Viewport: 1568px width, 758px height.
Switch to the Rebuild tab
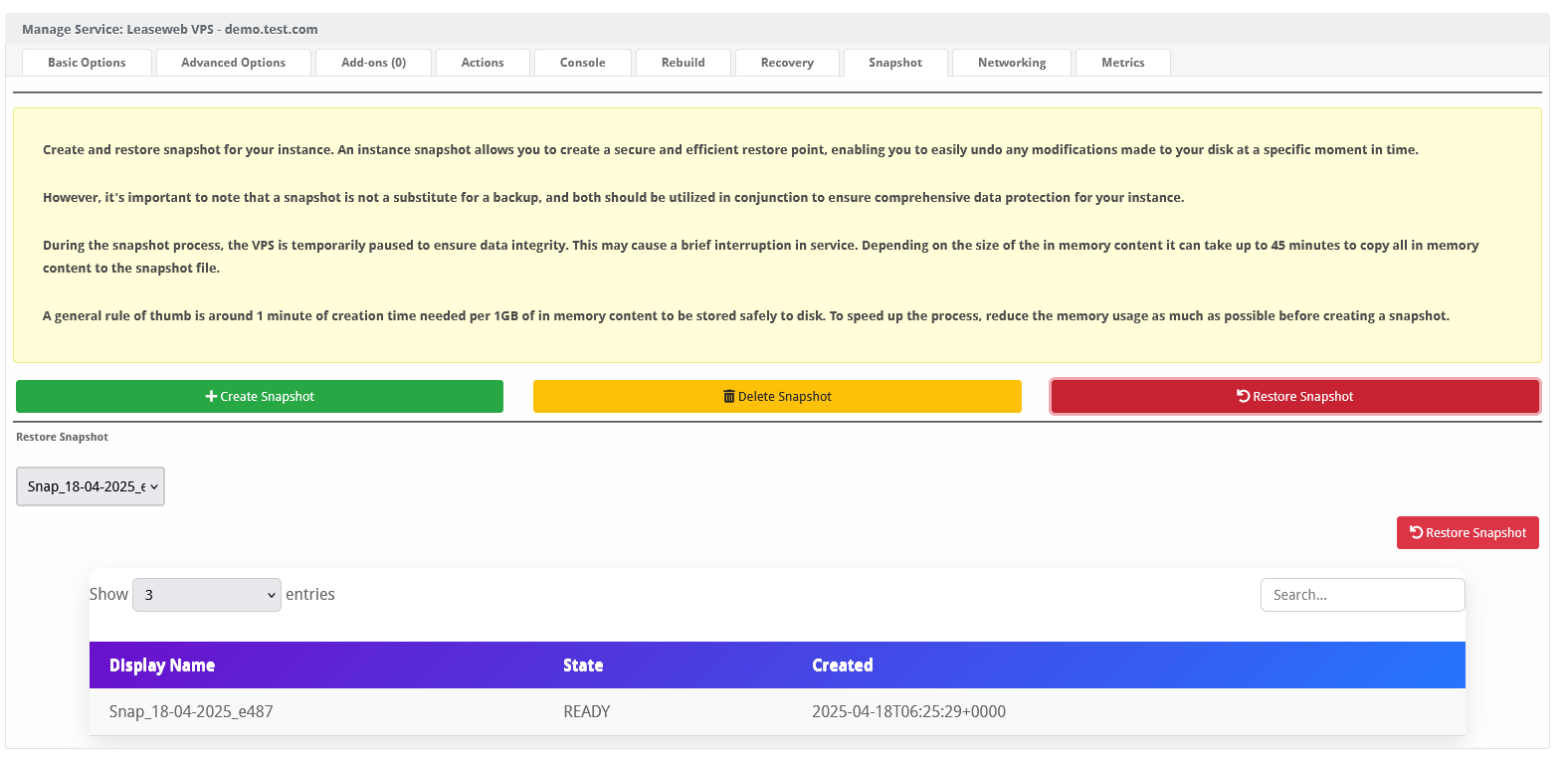pyautogui.click(x=684, y=63)
